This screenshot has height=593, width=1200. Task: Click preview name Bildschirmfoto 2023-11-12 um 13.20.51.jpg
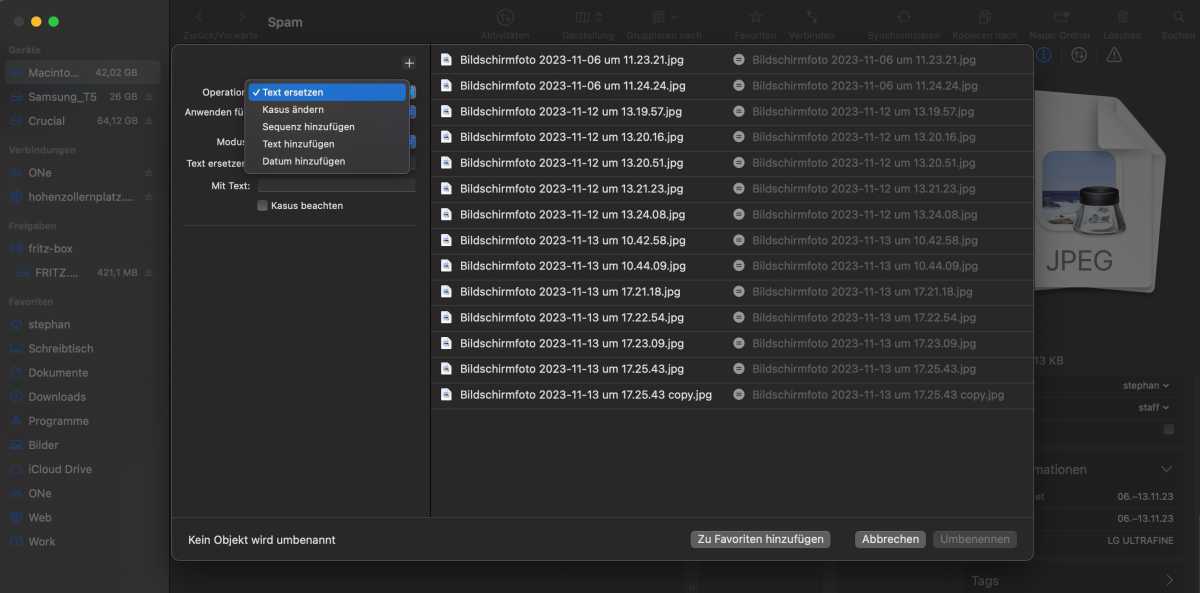pyautogui.click(x=863, y=163)
